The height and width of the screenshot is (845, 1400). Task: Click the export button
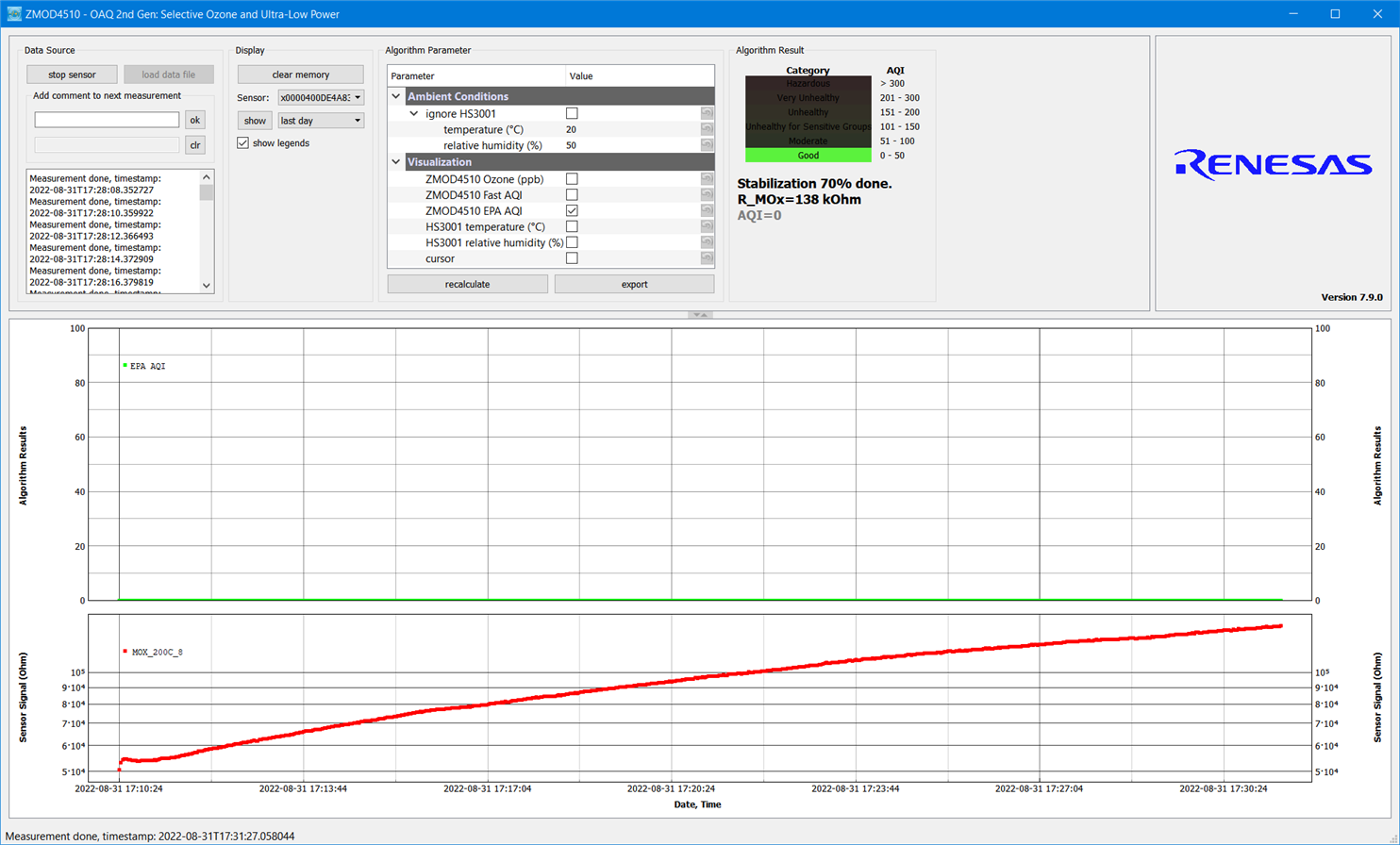click(634, 284)
